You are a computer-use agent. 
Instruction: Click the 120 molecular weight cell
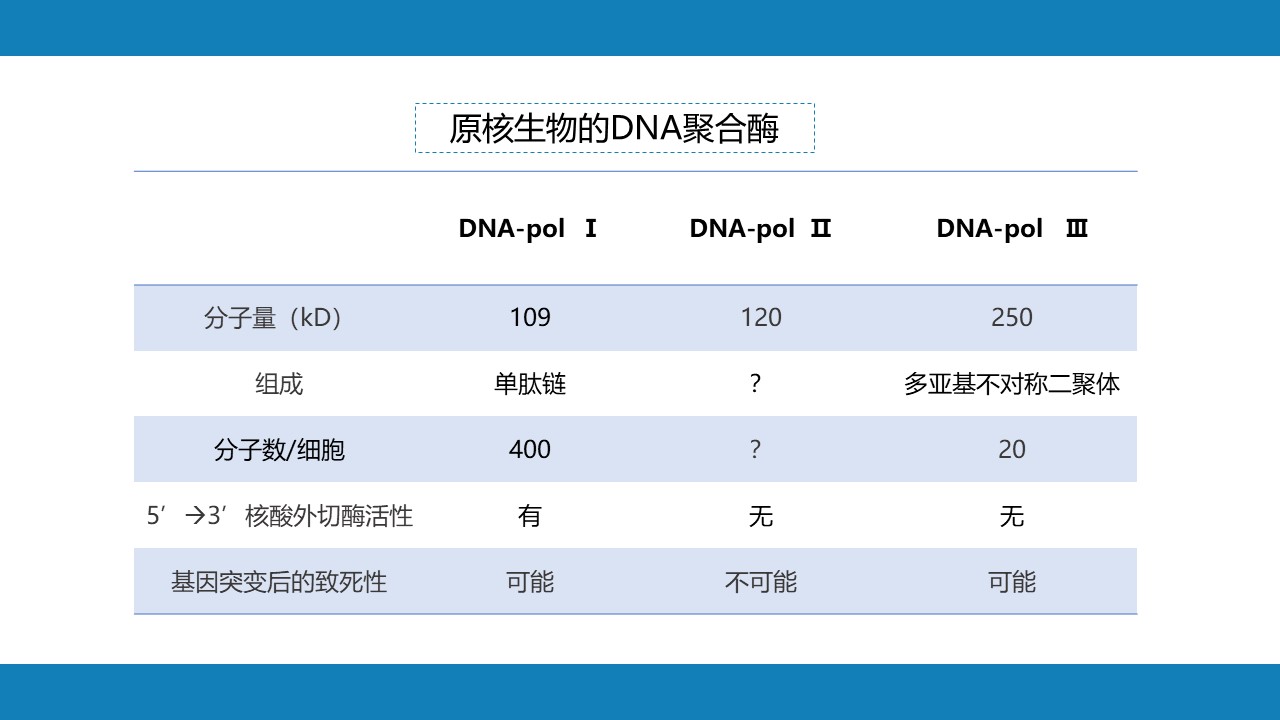[x=761, y=318]
